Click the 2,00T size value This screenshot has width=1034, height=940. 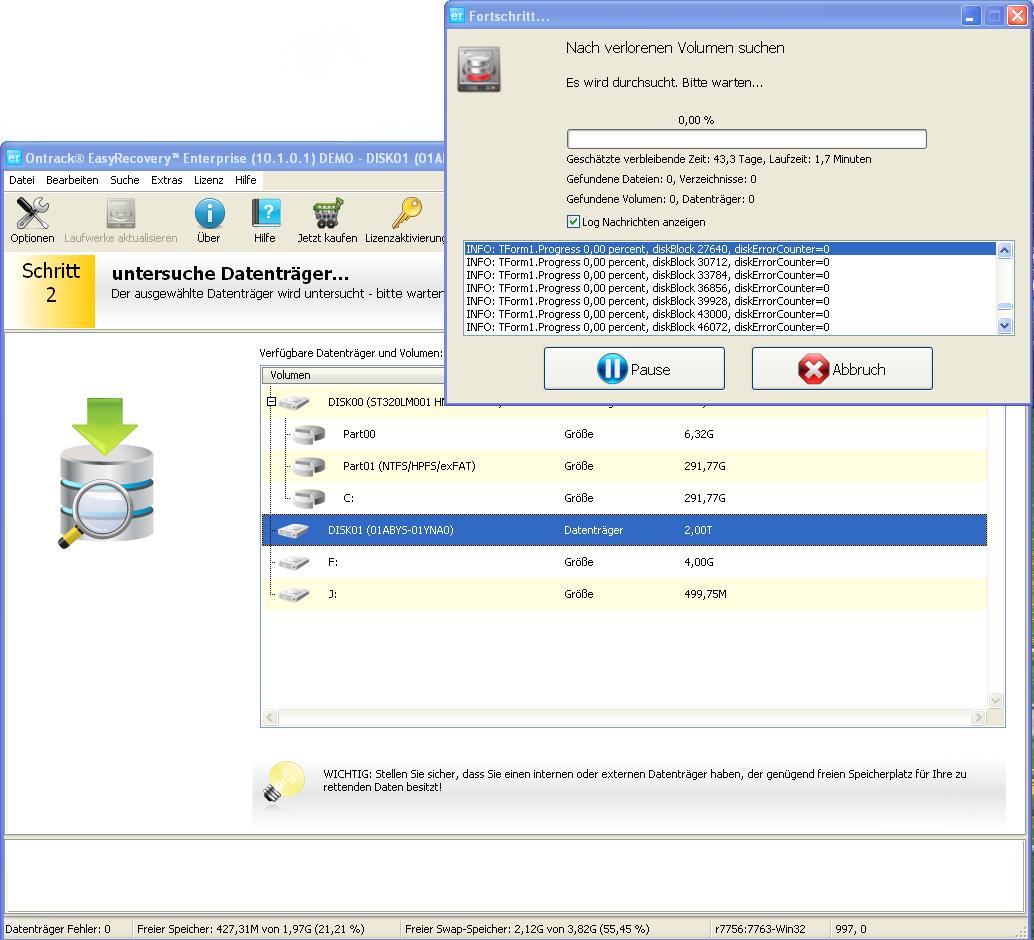pos(698,530)
